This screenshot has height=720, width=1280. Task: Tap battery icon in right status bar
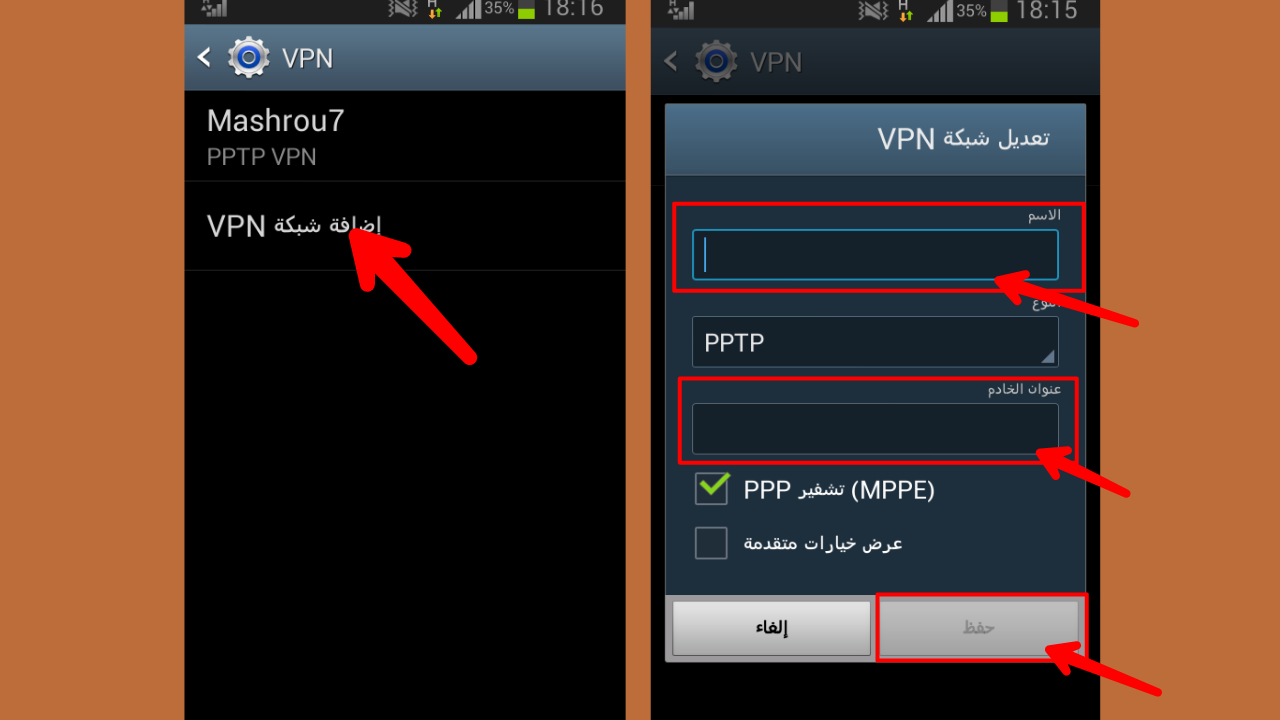[x=998, y=10]
